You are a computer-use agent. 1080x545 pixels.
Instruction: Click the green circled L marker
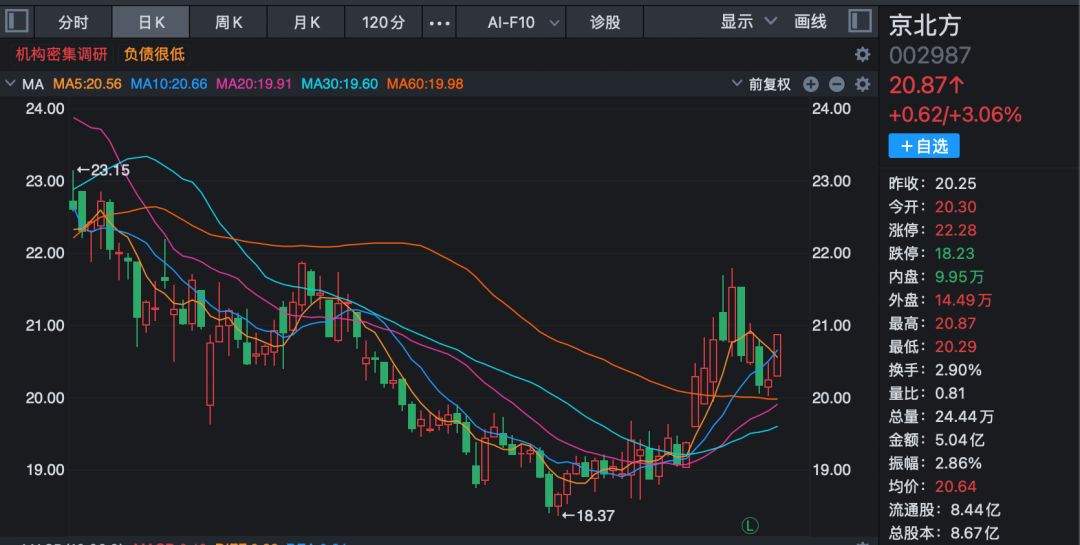tap(749, 524)
